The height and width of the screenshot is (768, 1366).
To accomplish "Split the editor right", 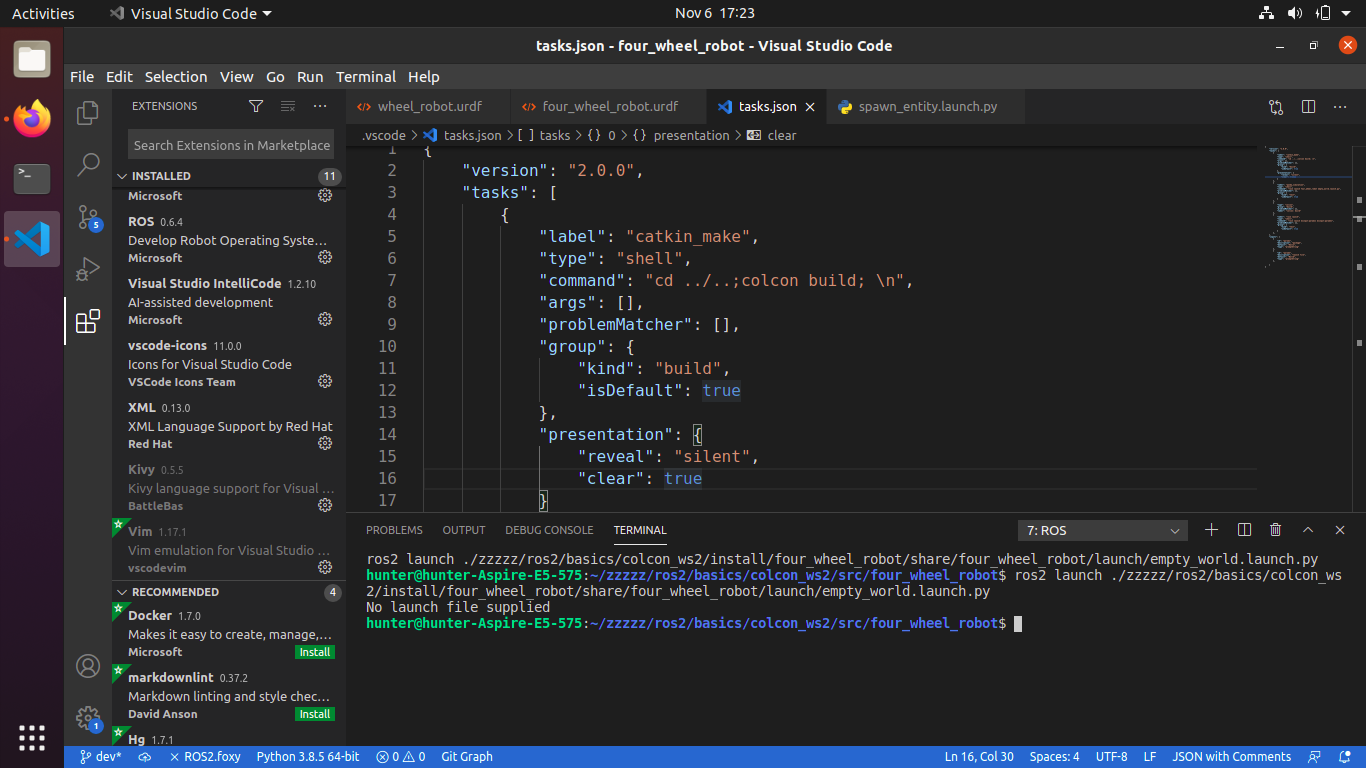I will pyautogui.click(x=1308, y=107).
